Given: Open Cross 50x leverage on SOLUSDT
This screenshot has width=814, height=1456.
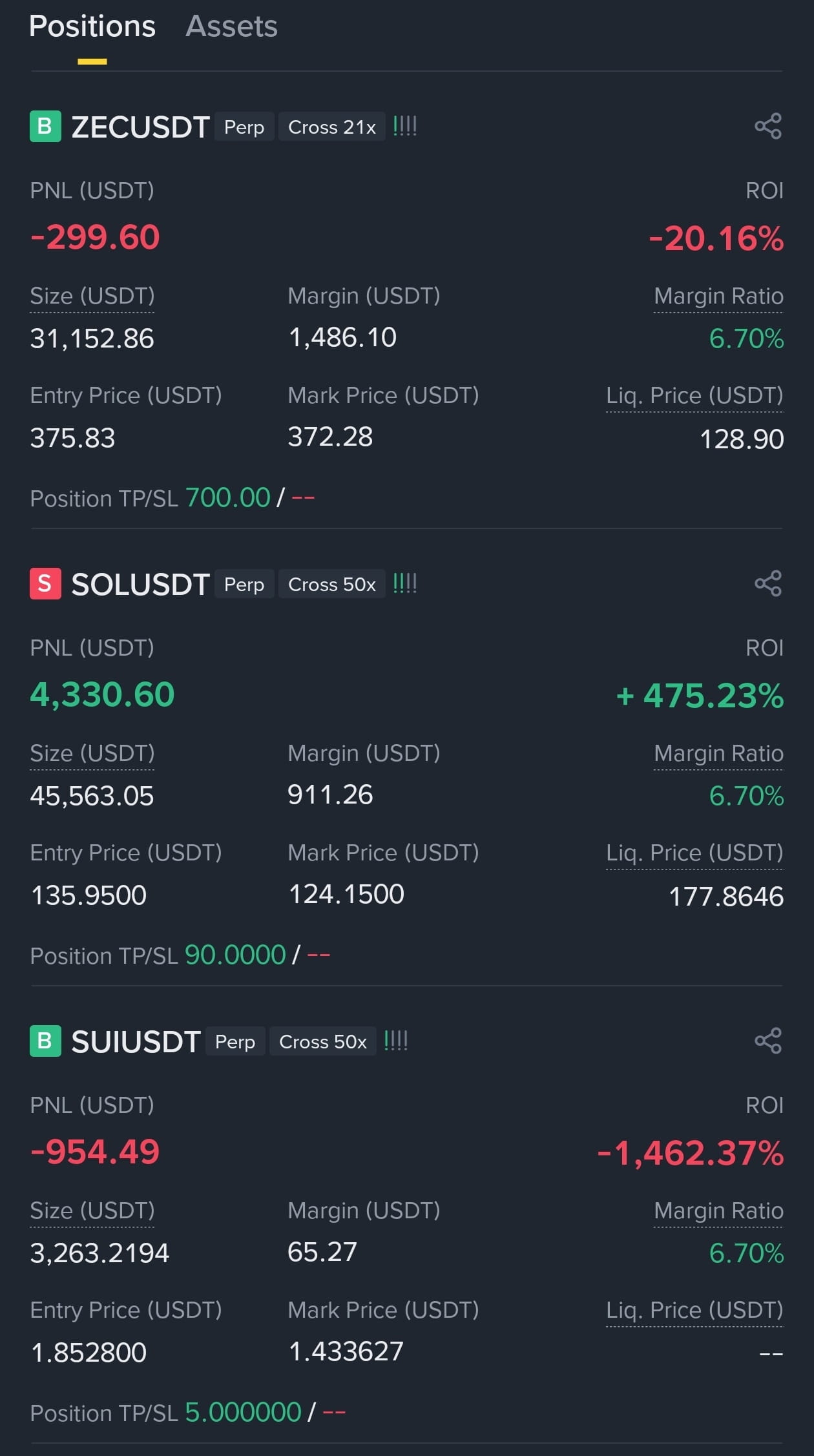Looking at the screenshot, I should [332, 584].
